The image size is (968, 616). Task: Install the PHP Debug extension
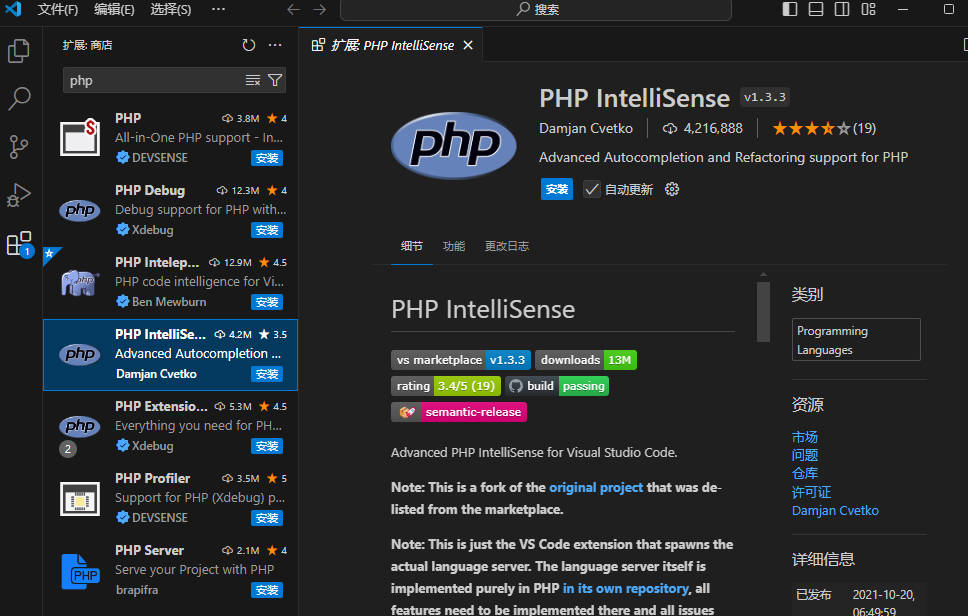(x=267, y=230)
